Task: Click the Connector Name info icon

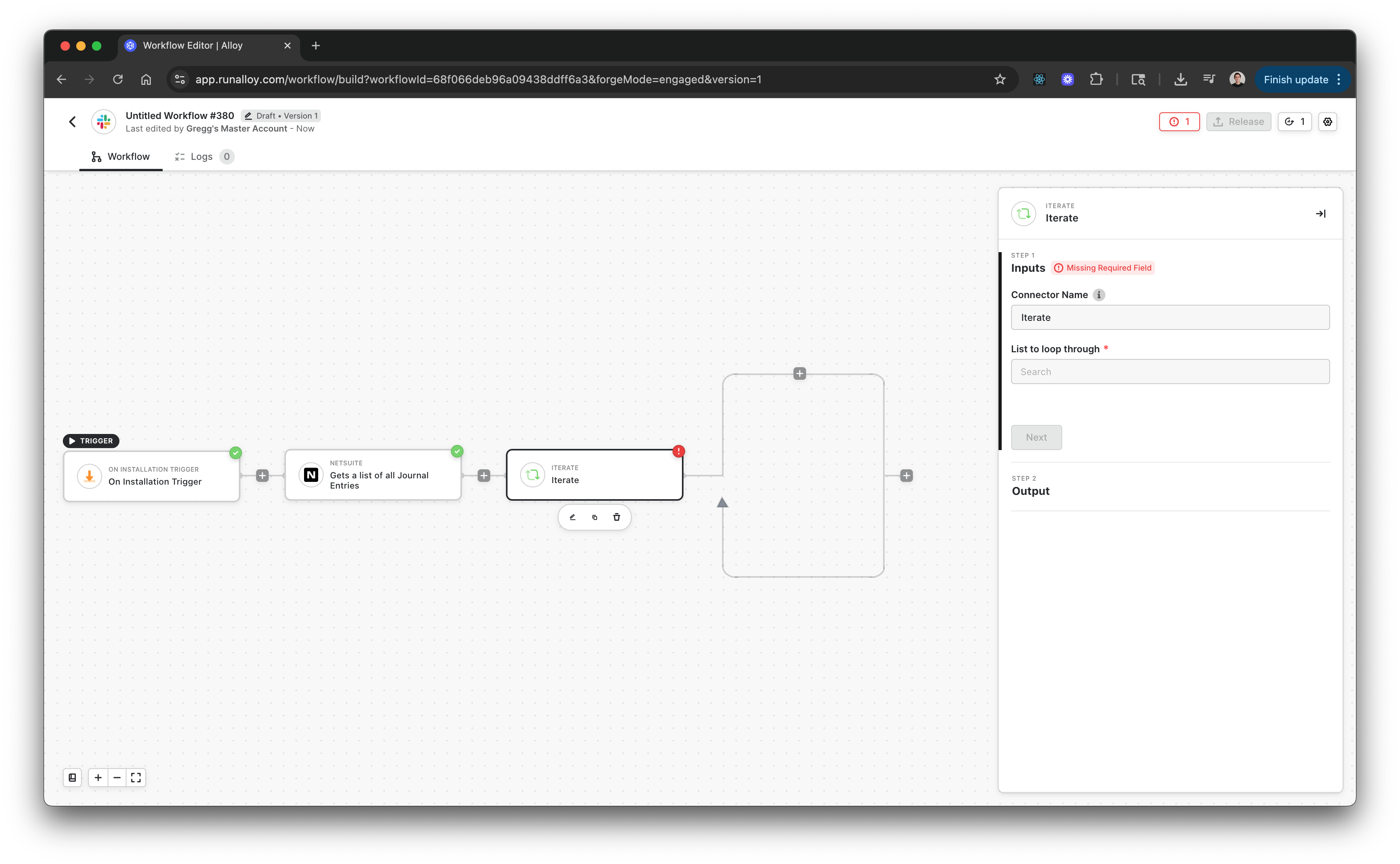Action: 1098,295
